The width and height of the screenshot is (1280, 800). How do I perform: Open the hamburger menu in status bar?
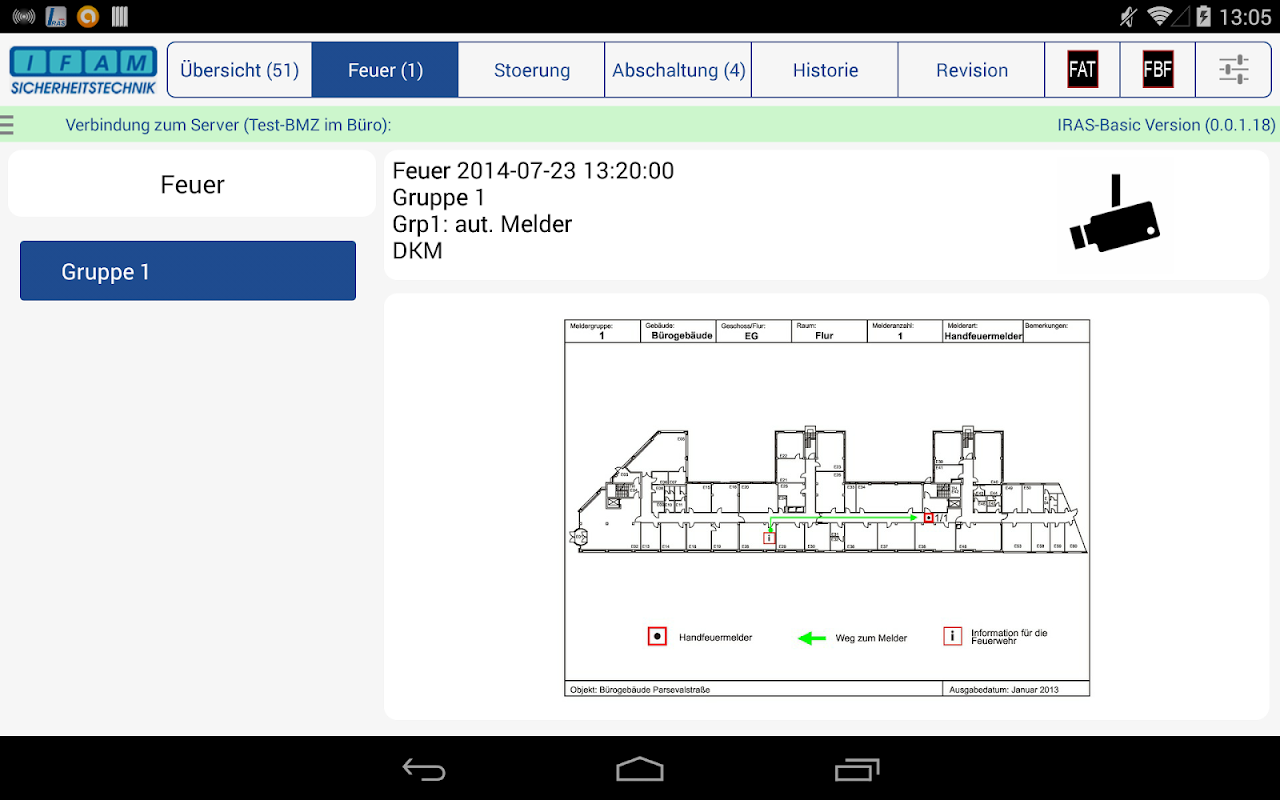pyautogui.click(x=7, y=125)
